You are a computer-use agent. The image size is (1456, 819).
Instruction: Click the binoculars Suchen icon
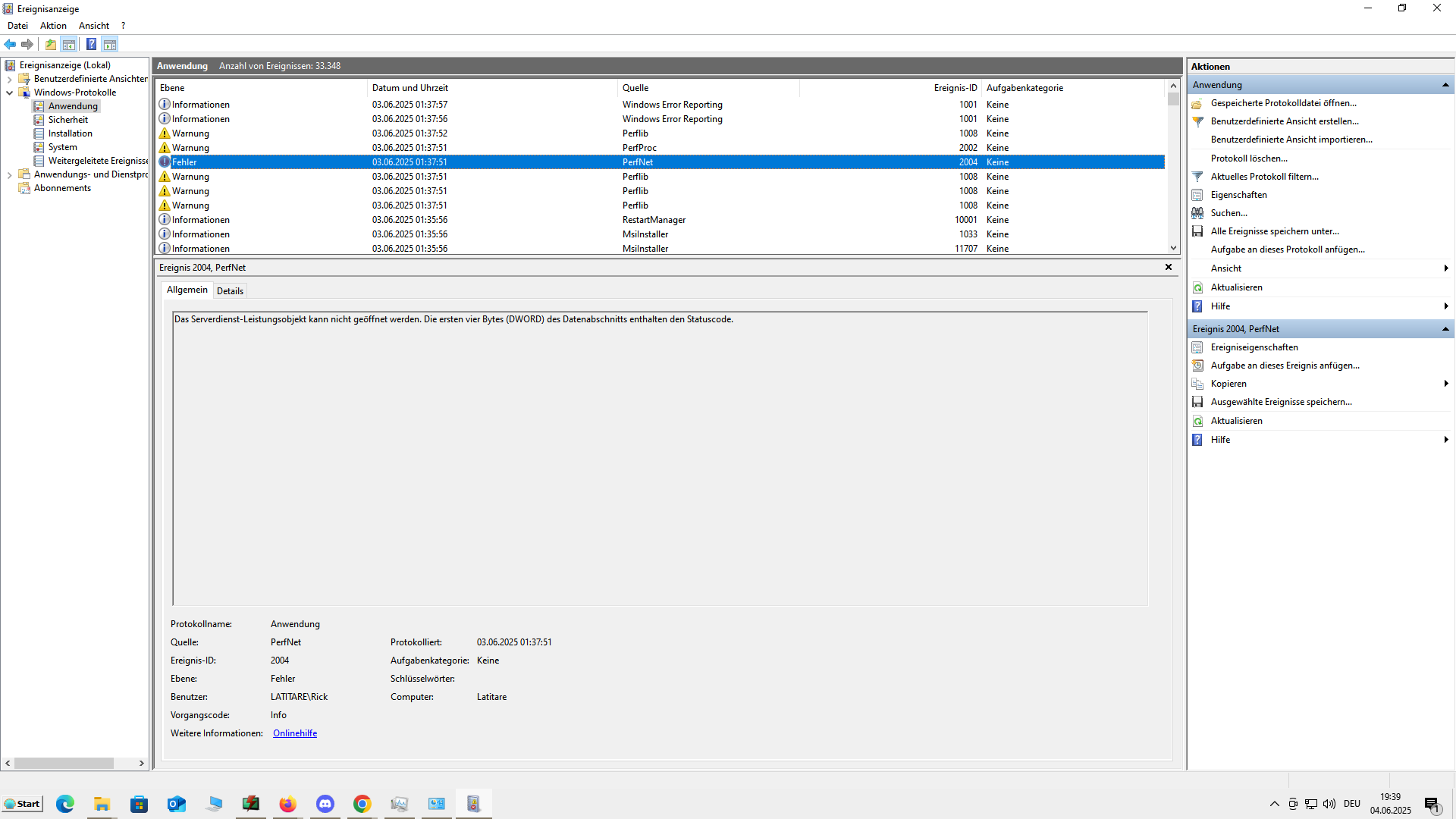tap(1197, 213)
